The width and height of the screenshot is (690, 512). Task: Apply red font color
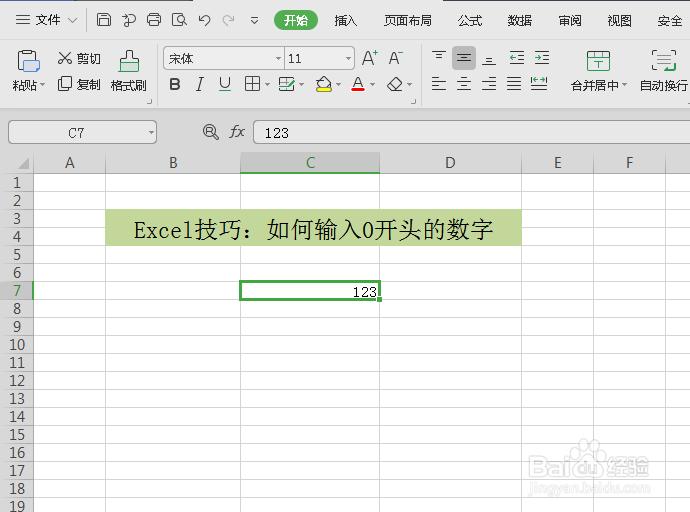coord(358,84)
